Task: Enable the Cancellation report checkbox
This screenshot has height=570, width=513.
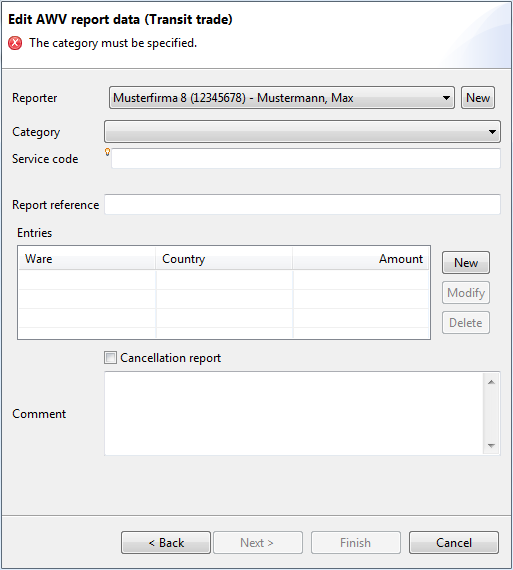Action: pyautogui.click(x=110, y=358)
